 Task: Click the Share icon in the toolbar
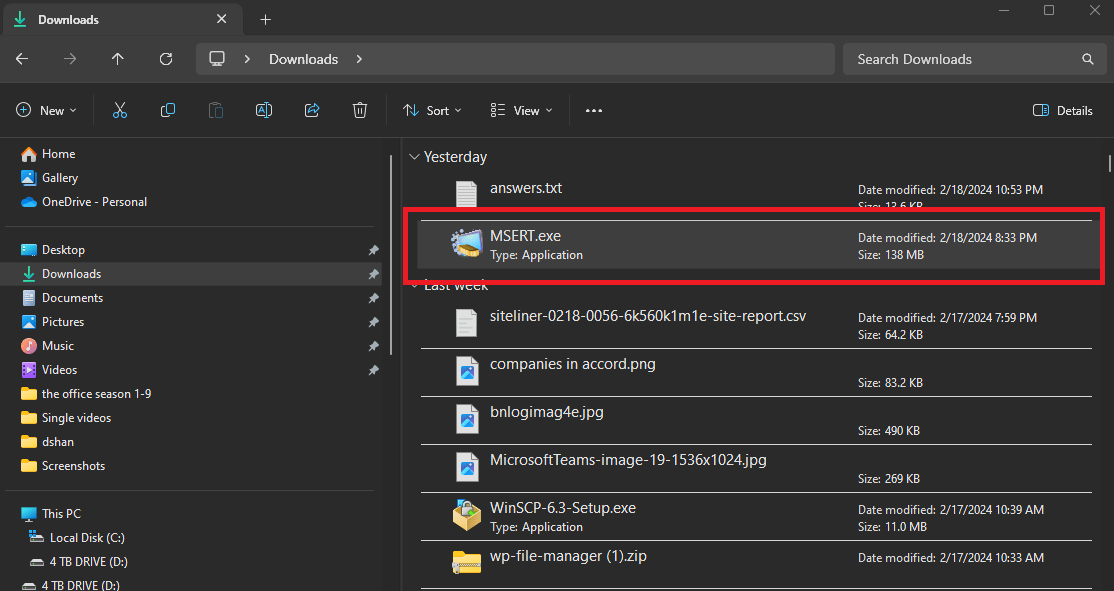pos(311,110)
